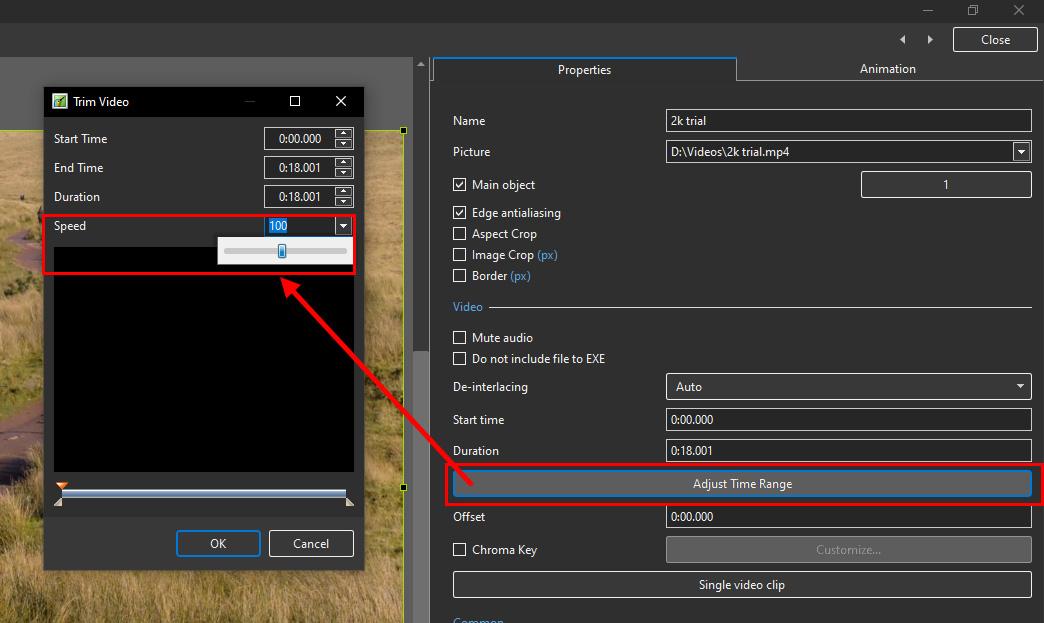Open the Speed dropdown arrow
Screen dimensions: 1044x623
point(343,227)
